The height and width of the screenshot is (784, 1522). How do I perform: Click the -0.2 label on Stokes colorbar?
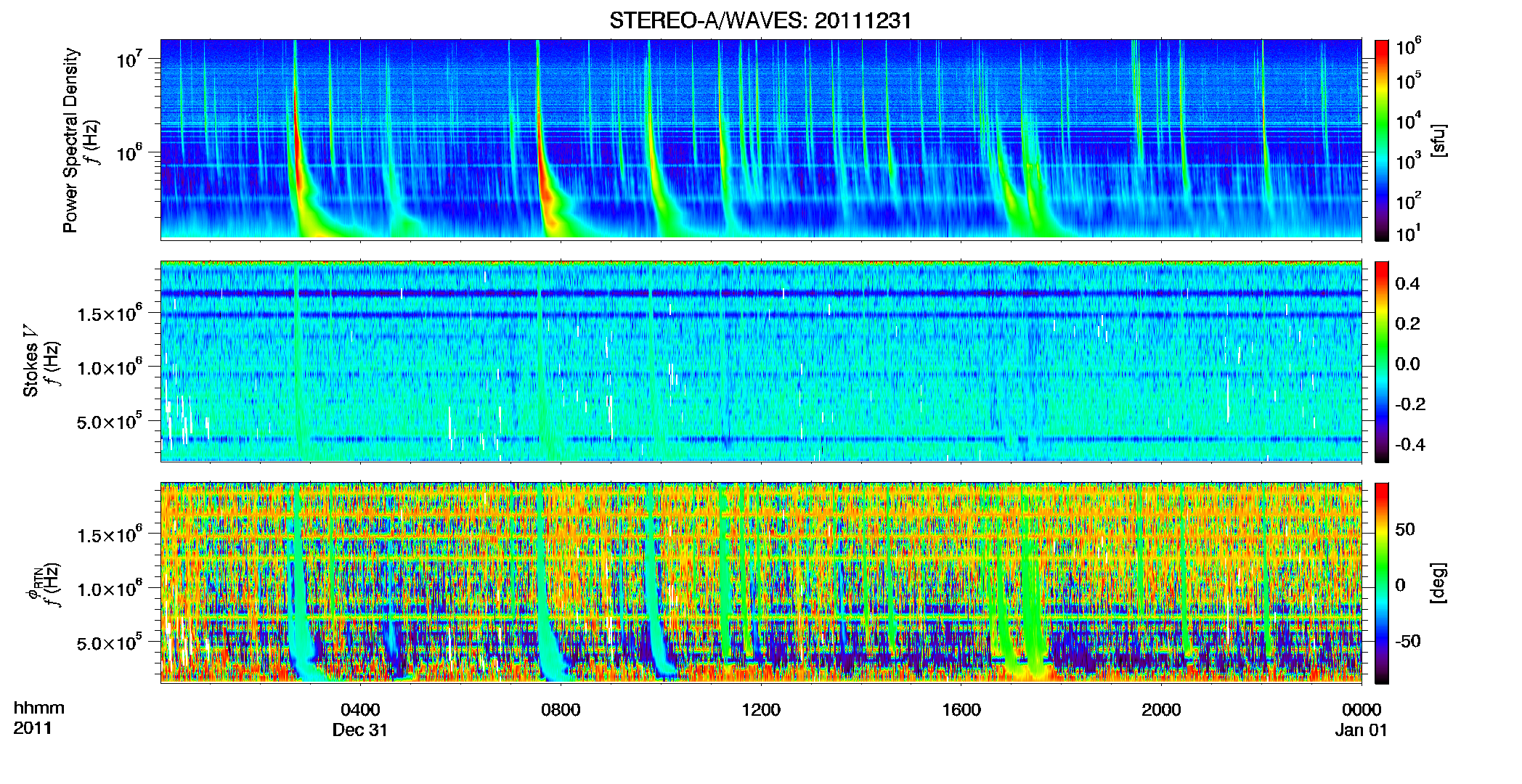1410,404
